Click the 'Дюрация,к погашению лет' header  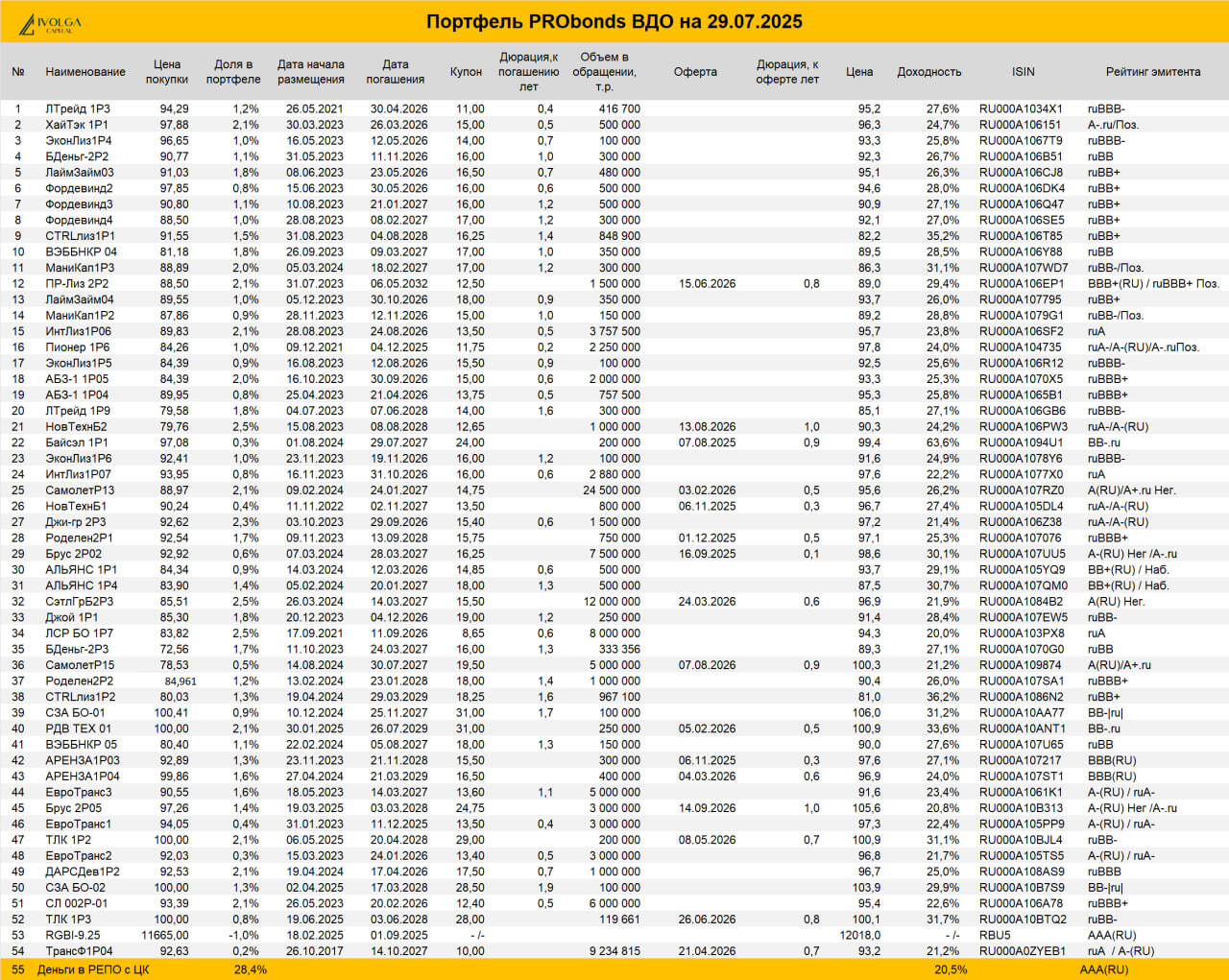coord(529,72)
